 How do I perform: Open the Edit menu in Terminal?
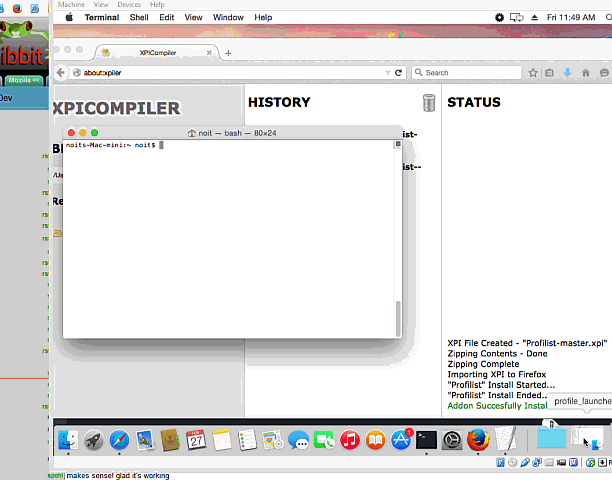(167, 18)
